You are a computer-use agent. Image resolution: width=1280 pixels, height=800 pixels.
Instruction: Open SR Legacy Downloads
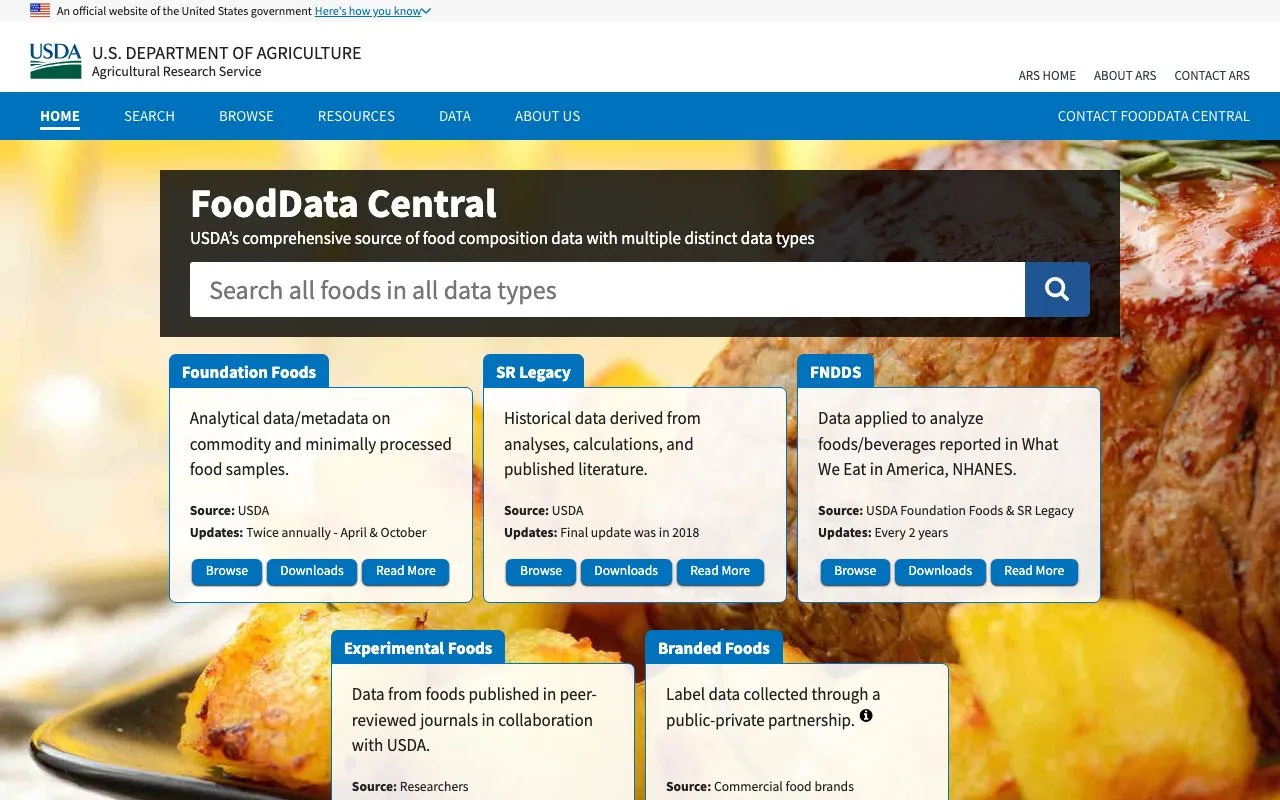pyautogui.click(x=626, y=571)
